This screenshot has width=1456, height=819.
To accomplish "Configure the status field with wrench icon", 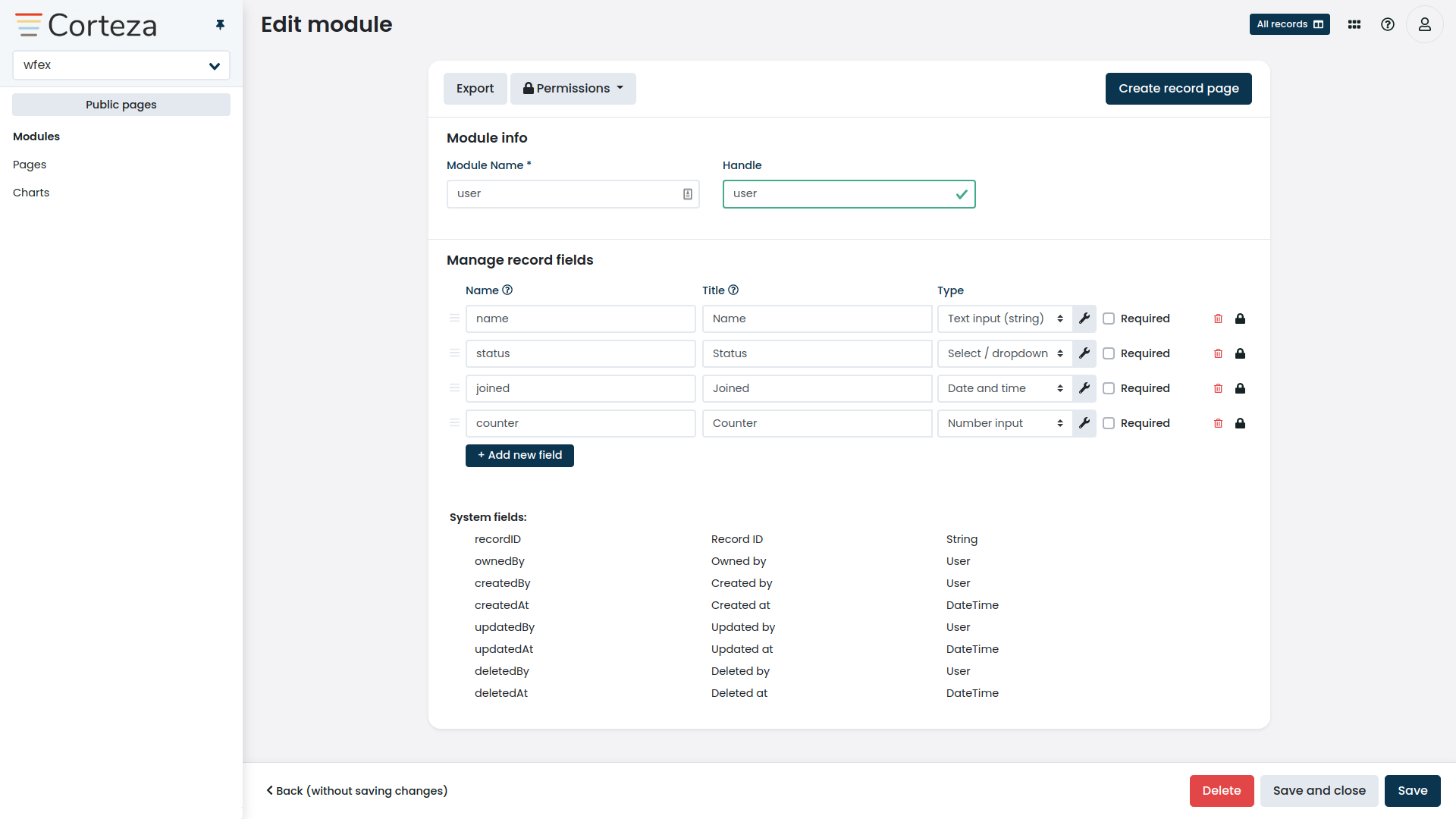I will click(1084, 353).
